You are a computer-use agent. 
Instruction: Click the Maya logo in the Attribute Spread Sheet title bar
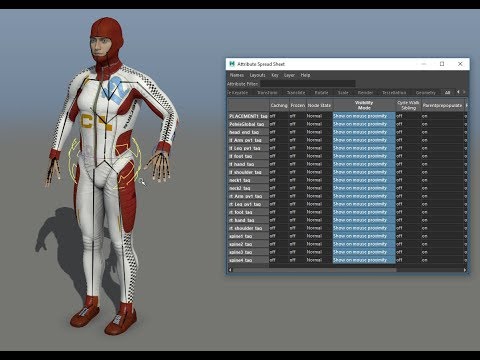[232, 64]
